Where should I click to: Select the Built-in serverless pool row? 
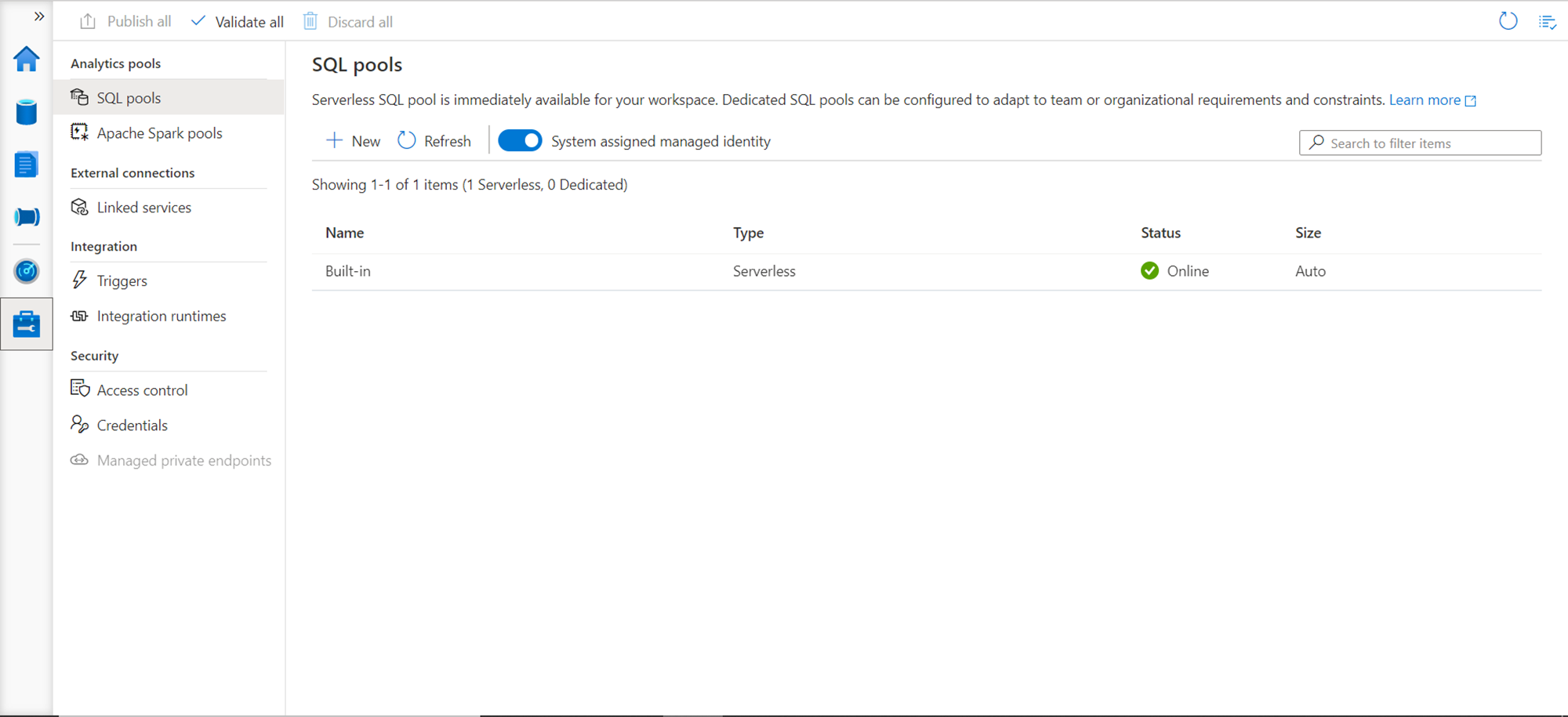348,271
